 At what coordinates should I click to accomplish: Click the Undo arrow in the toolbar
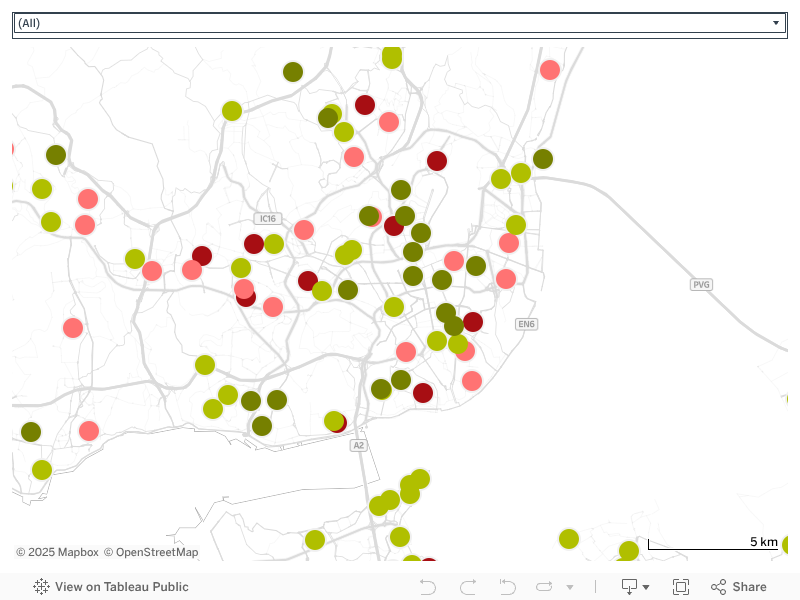pos(428,587)
